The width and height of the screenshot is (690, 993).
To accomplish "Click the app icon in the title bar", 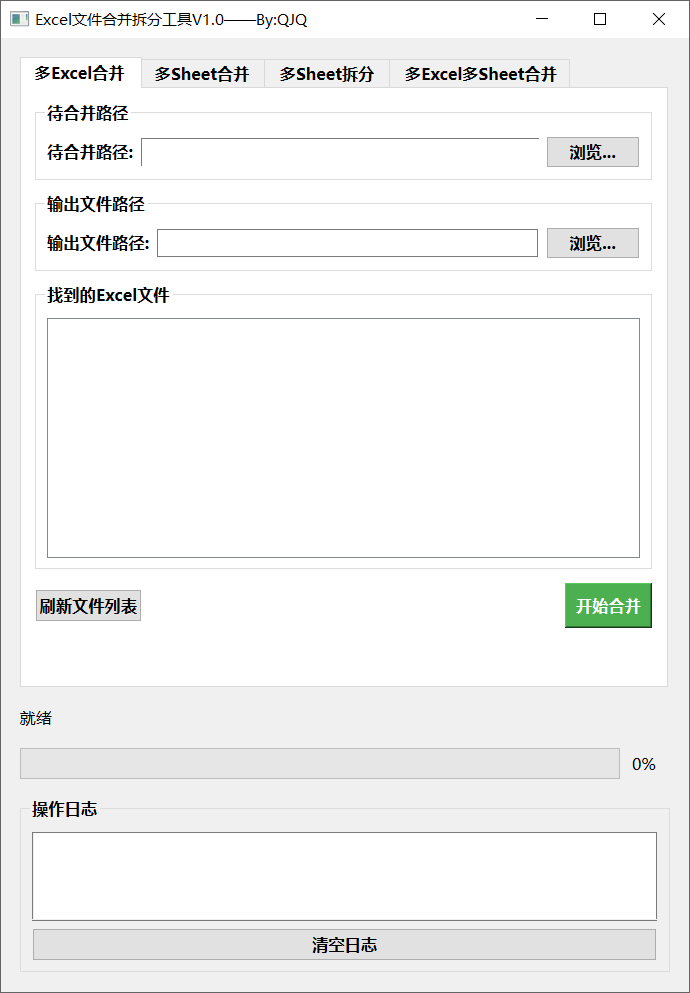I will [x=19, y=19].
